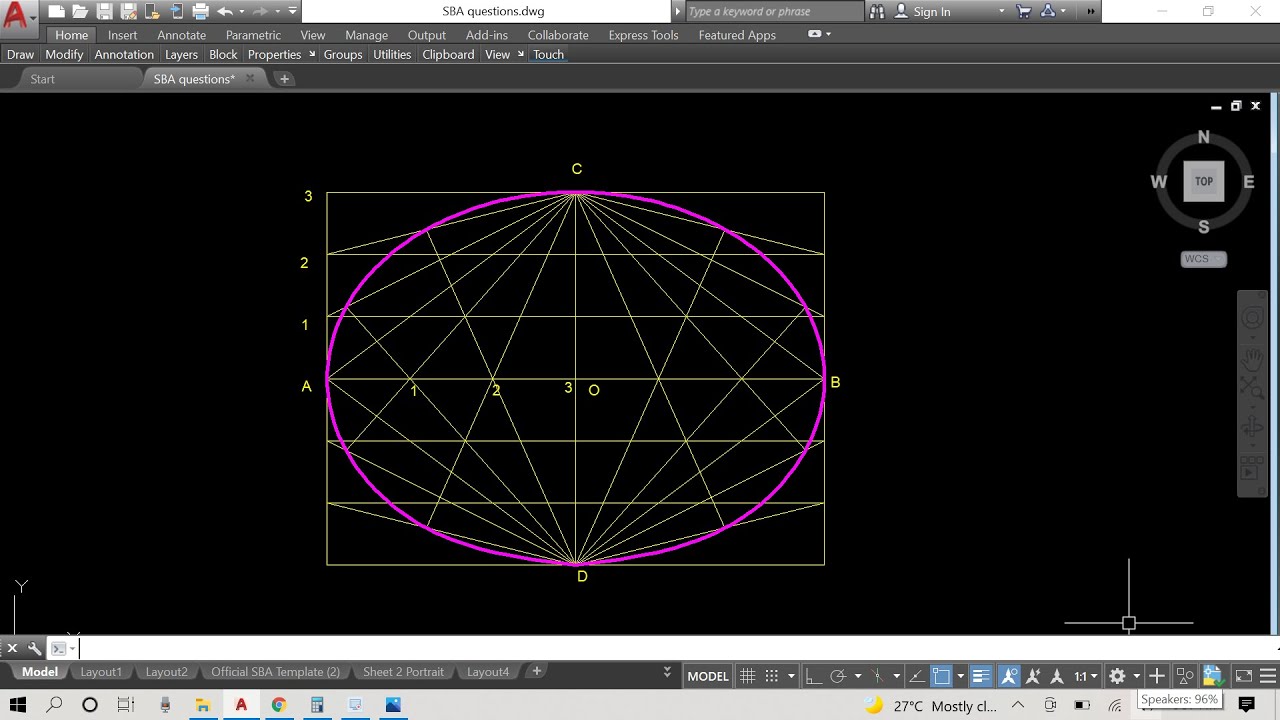Open the WCS coordinate system dropdown
Screen dimensions: 1280x720
click(x=1203, y=259)
